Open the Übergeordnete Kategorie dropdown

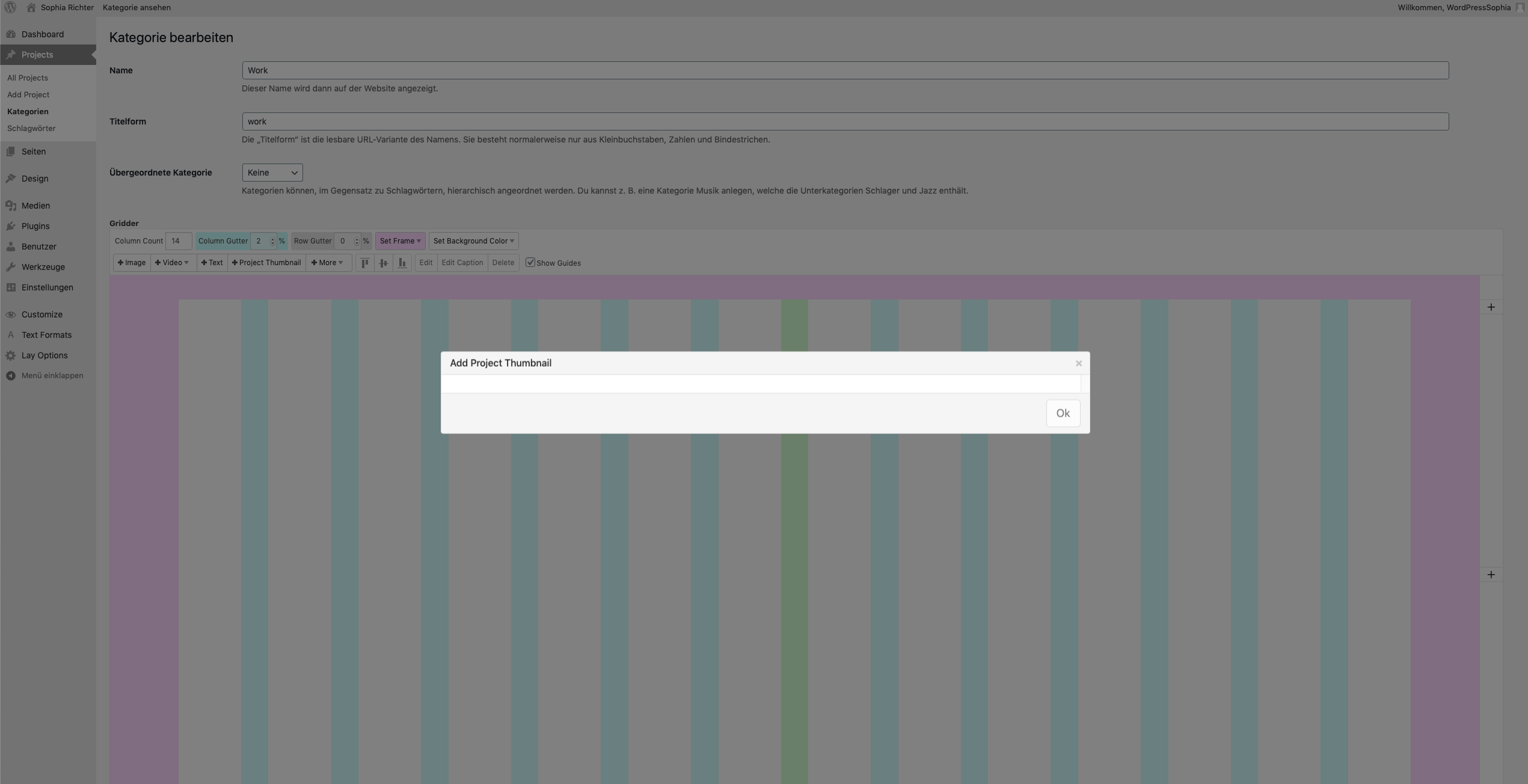click(272, 173)
